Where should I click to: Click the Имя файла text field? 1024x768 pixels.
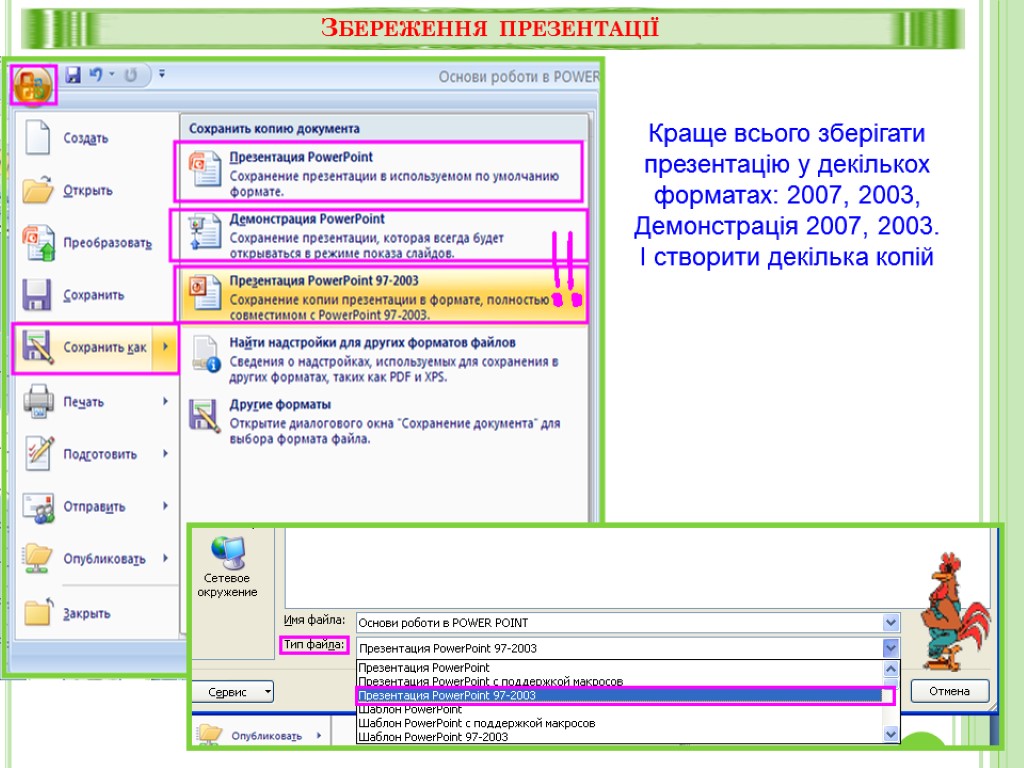click(x=619, y=622)
